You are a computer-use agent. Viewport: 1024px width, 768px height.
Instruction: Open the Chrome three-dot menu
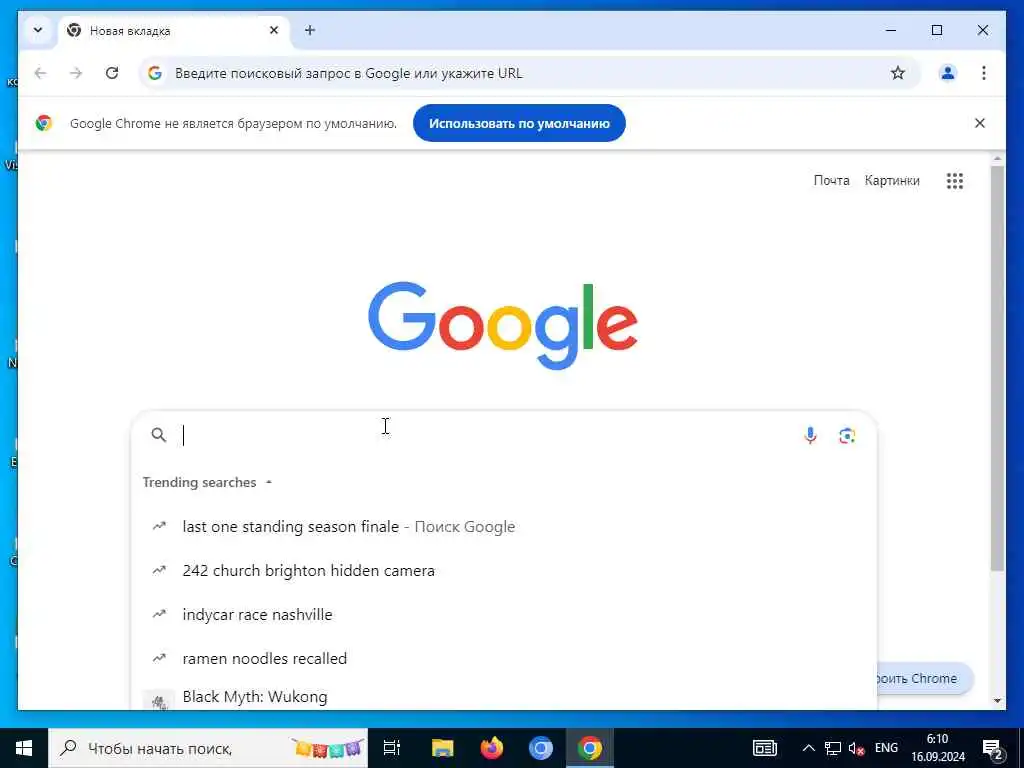coord(984,73)
